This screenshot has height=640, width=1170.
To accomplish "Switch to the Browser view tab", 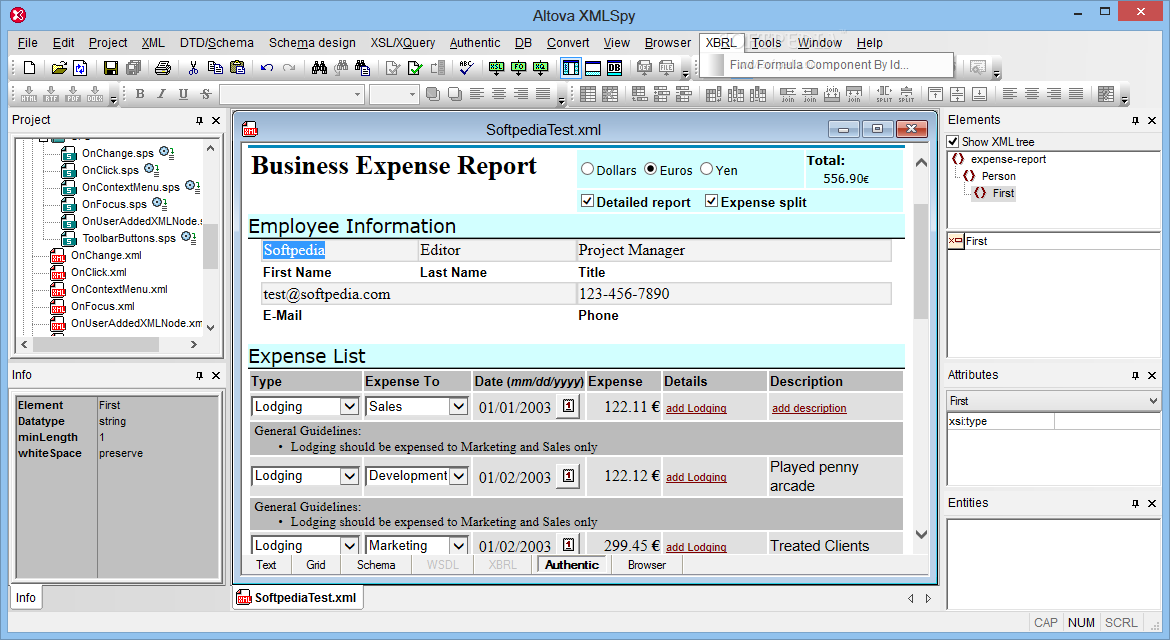I will point(647,565).
